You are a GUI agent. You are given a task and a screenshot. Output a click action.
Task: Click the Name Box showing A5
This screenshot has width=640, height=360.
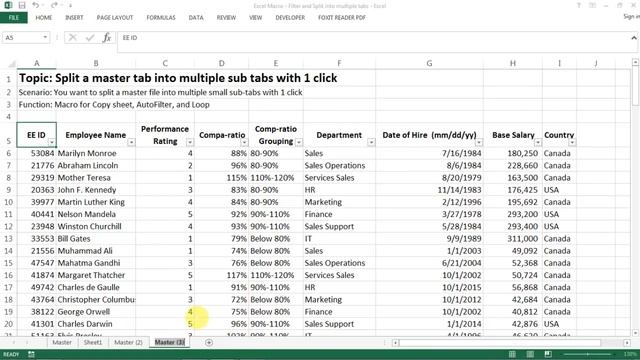(x=22, y=38)
